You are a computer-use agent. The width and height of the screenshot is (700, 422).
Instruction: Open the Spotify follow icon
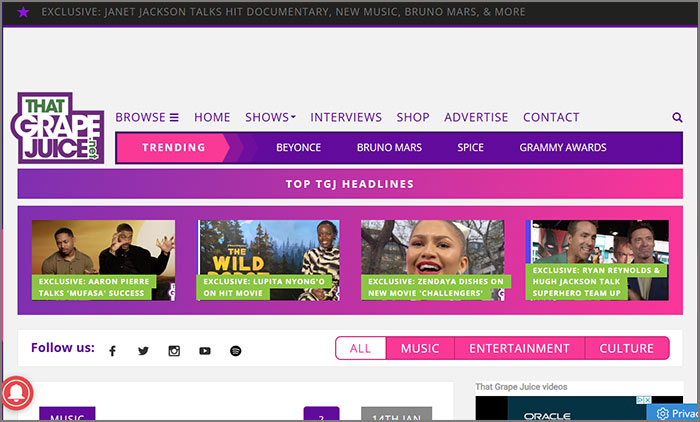[x=236, y=351]
